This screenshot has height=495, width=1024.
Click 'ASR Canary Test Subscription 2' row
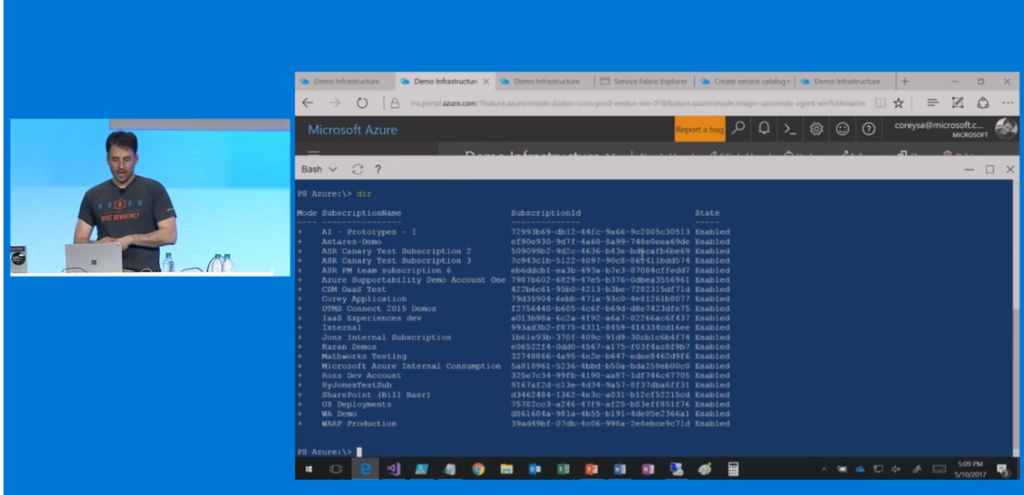513,251
